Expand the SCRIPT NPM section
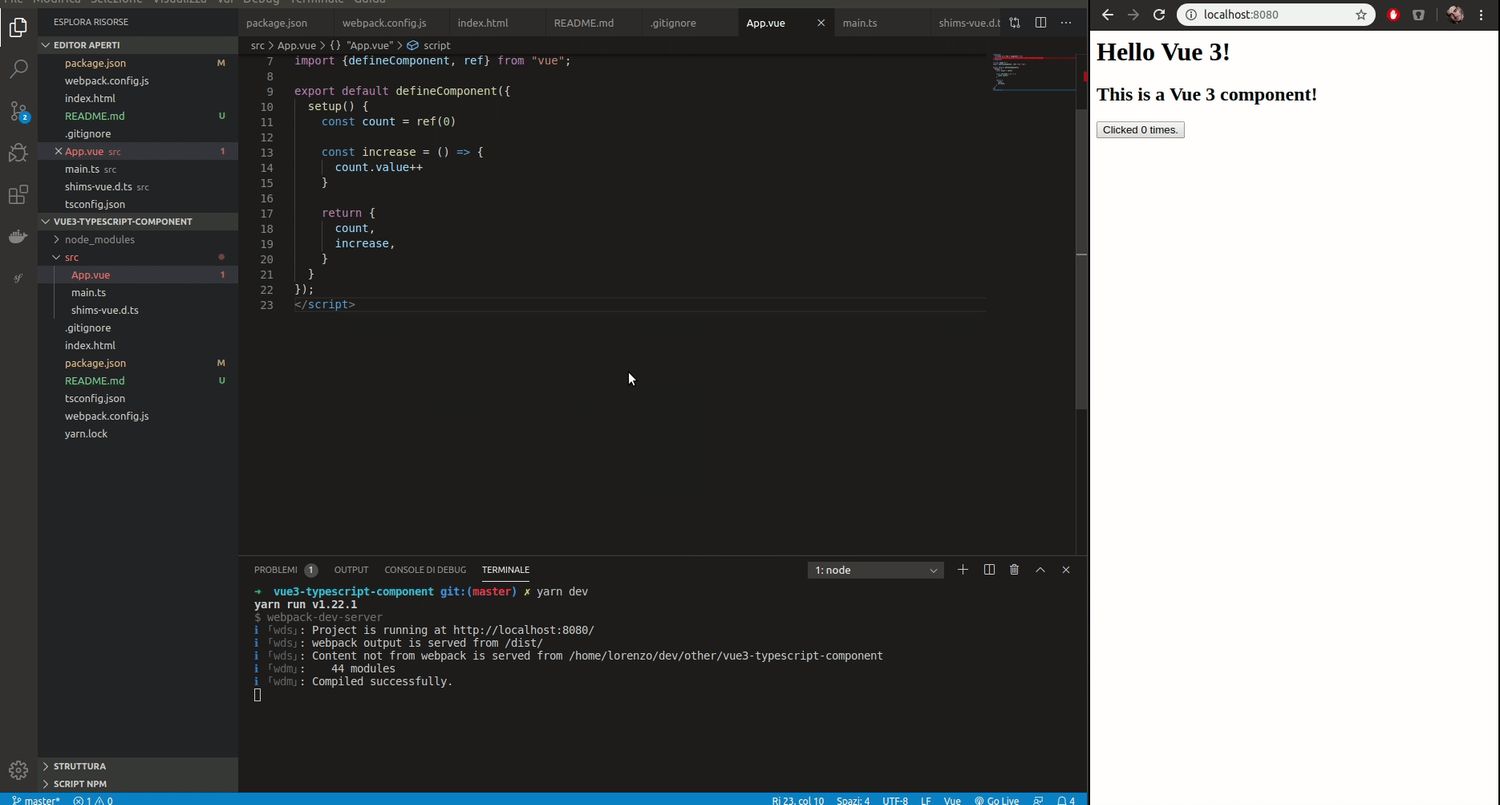The width and height of the screenshot is (1500, 805). [138, 784]
